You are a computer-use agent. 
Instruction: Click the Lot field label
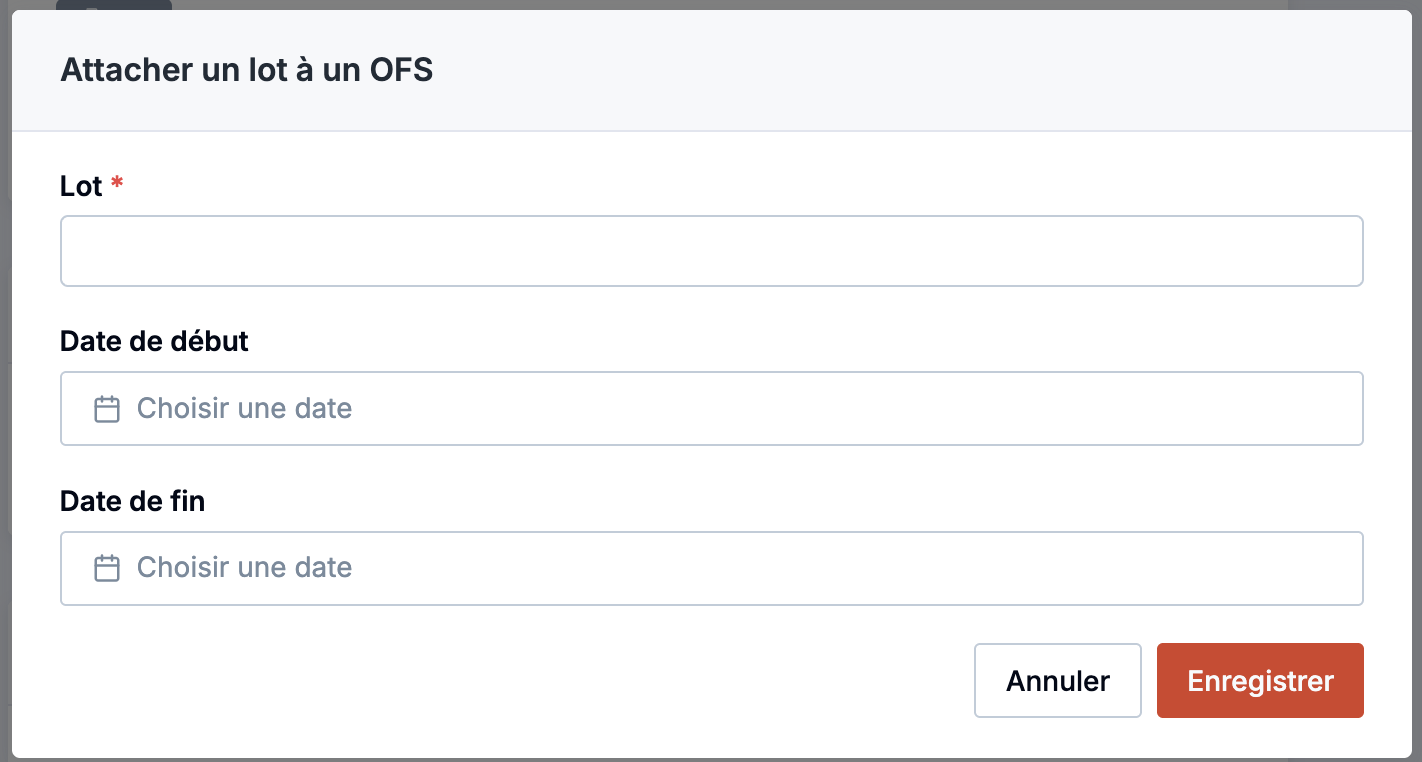pos(81,186)
